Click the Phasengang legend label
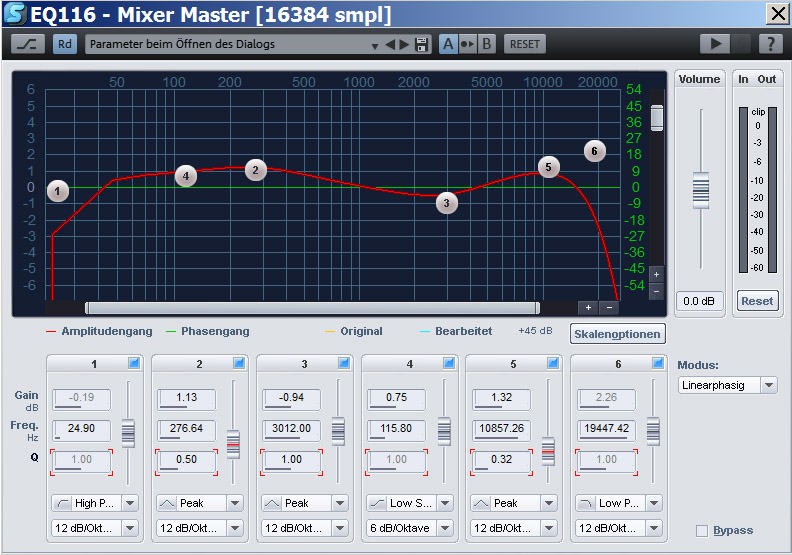This screenshot has width=792, height=555. (215, 331)
